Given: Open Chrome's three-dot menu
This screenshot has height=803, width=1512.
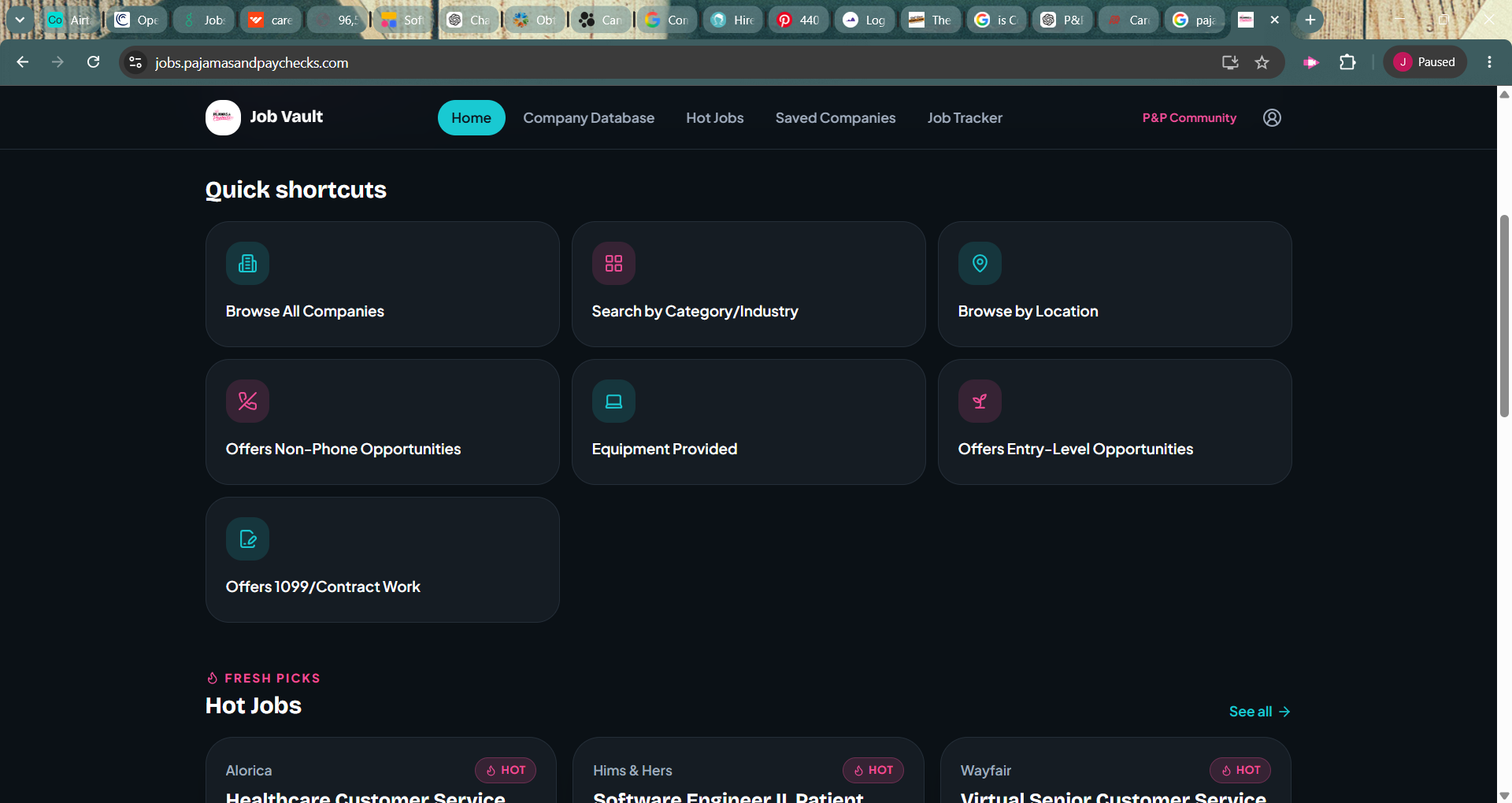Looking at the screenshot, I should [x=1489, y=62].
